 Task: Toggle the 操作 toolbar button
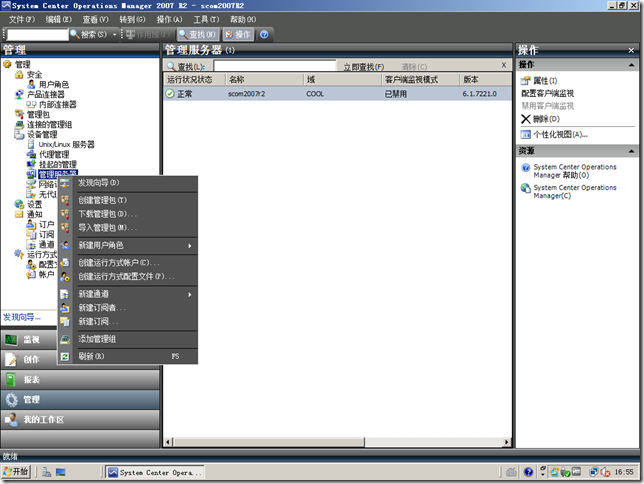(238, 35)
